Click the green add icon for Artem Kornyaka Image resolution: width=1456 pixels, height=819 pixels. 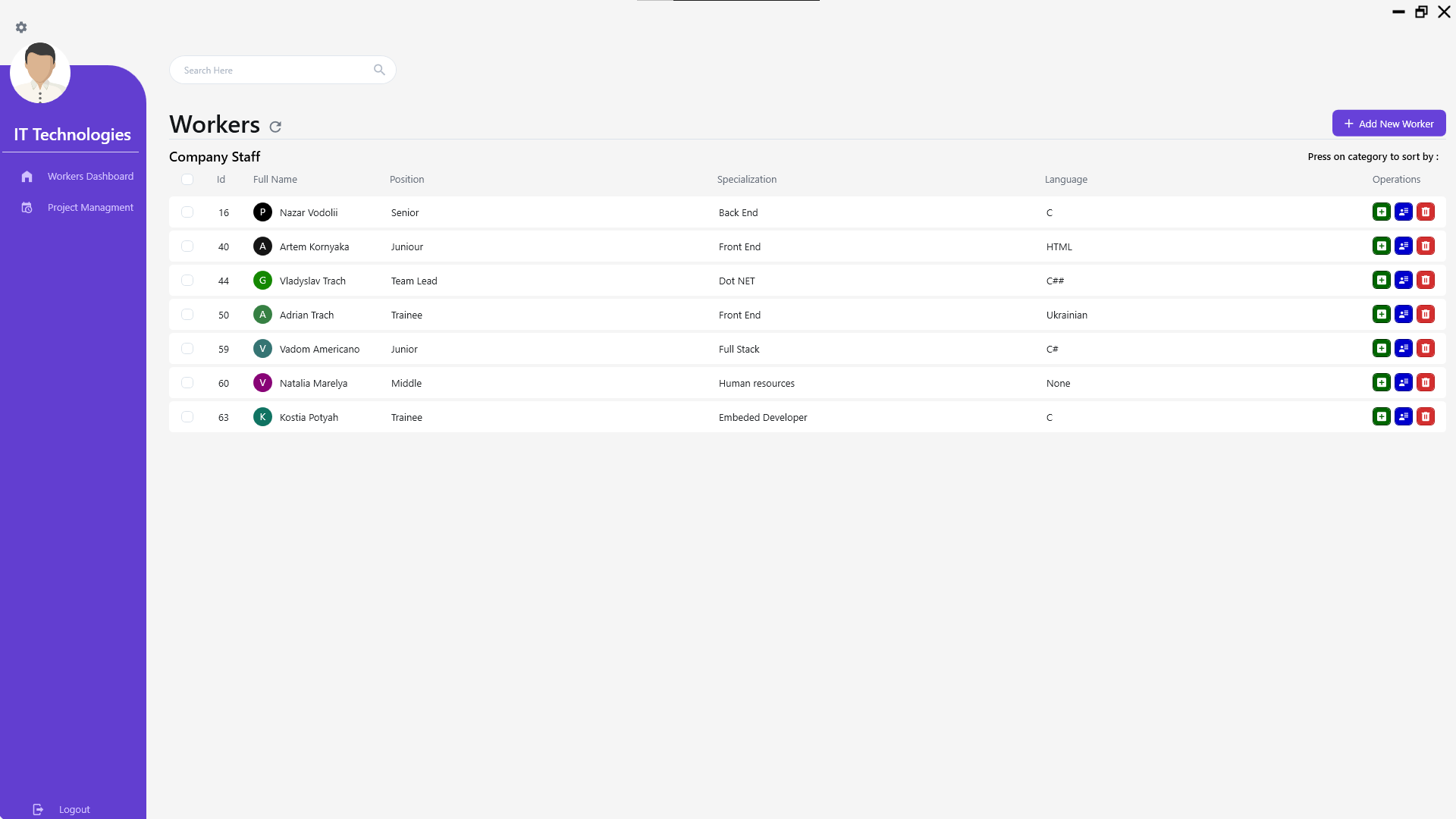click(x=1381, y=246)
